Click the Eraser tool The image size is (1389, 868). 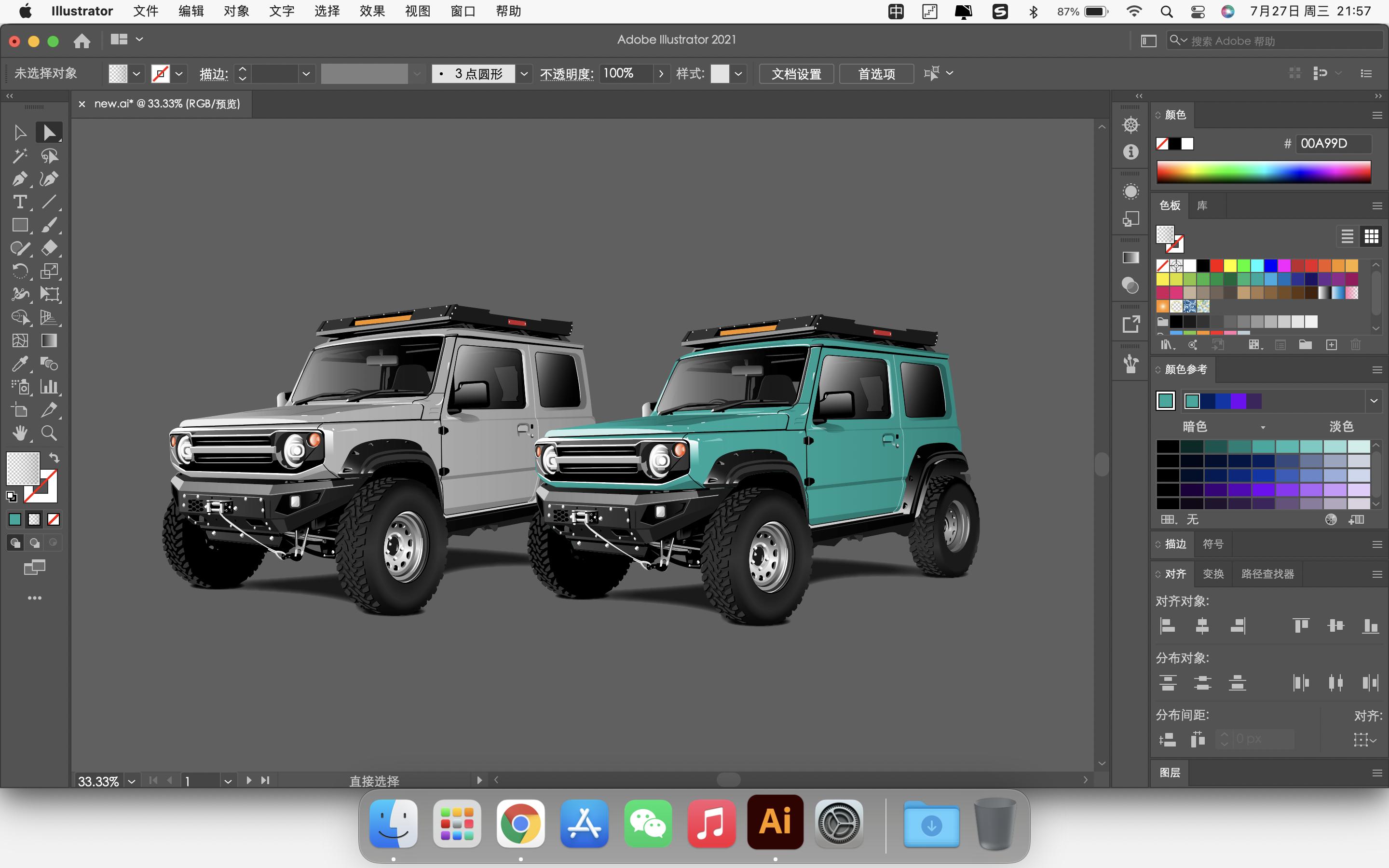click(49, 248)
